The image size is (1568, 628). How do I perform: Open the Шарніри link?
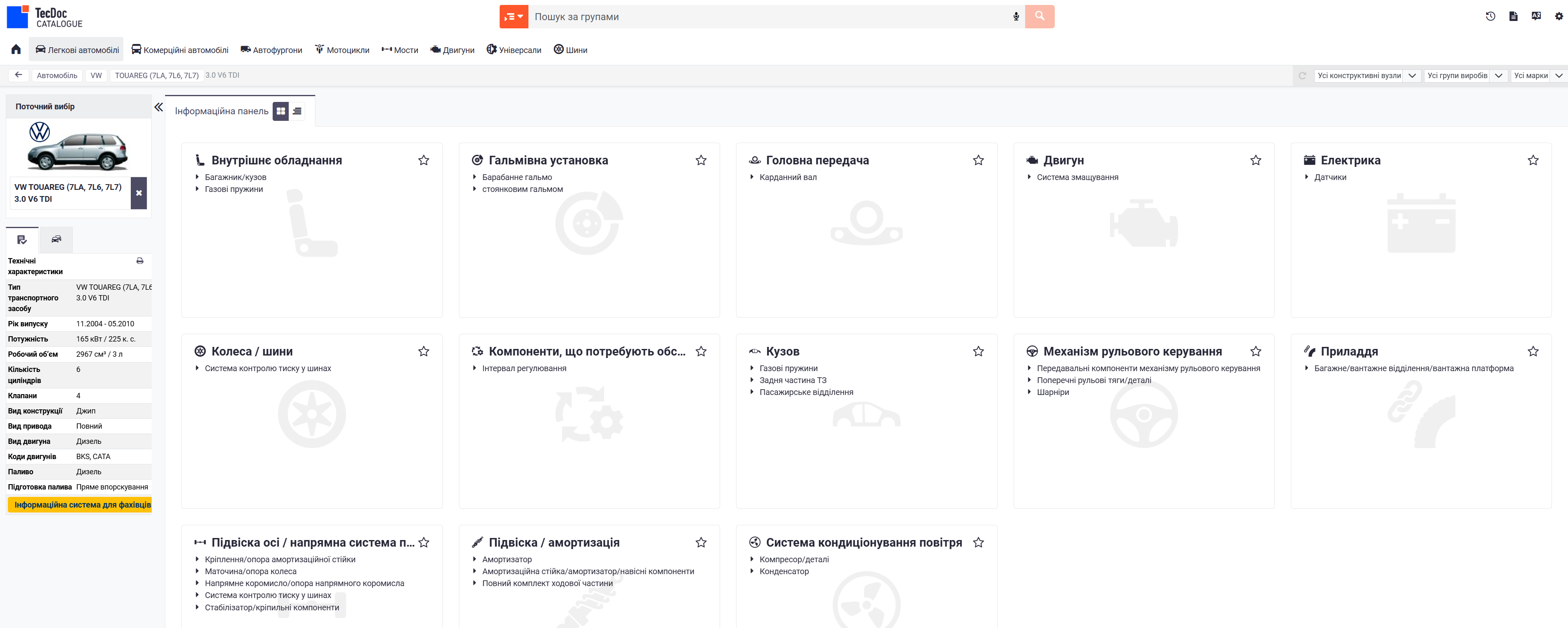1052,392
